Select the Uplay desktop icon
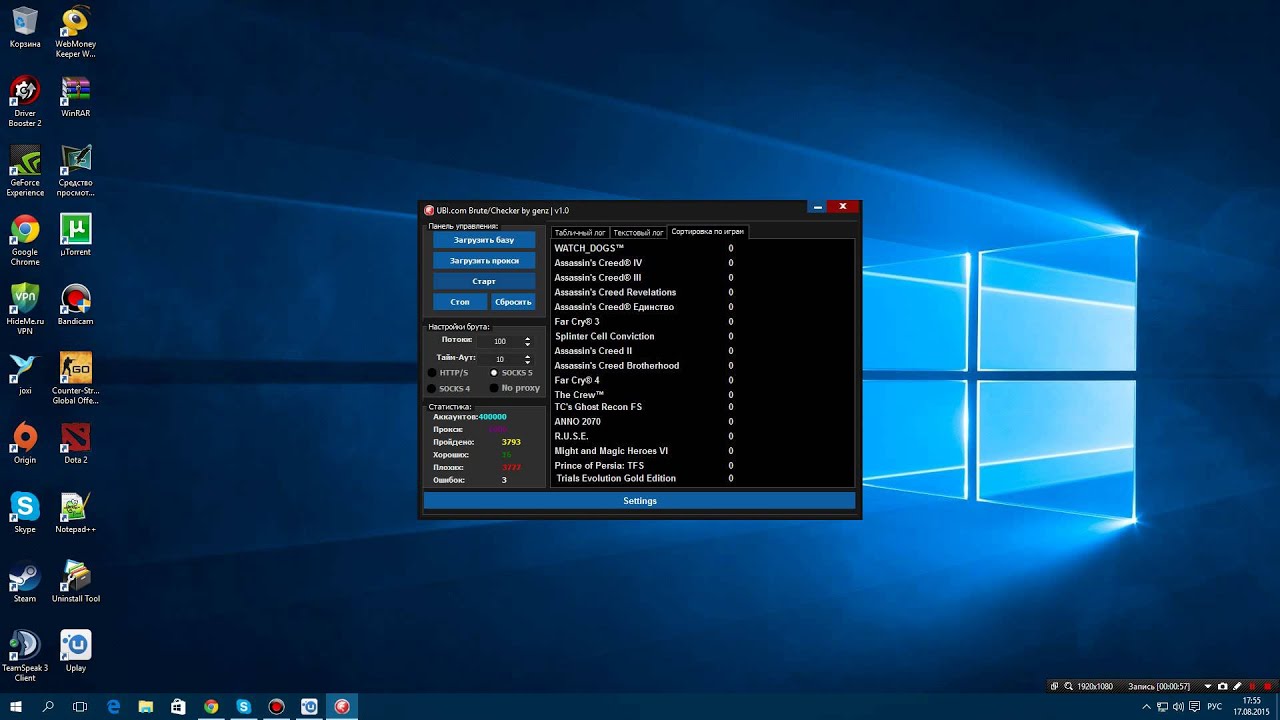 click(75, 650)
